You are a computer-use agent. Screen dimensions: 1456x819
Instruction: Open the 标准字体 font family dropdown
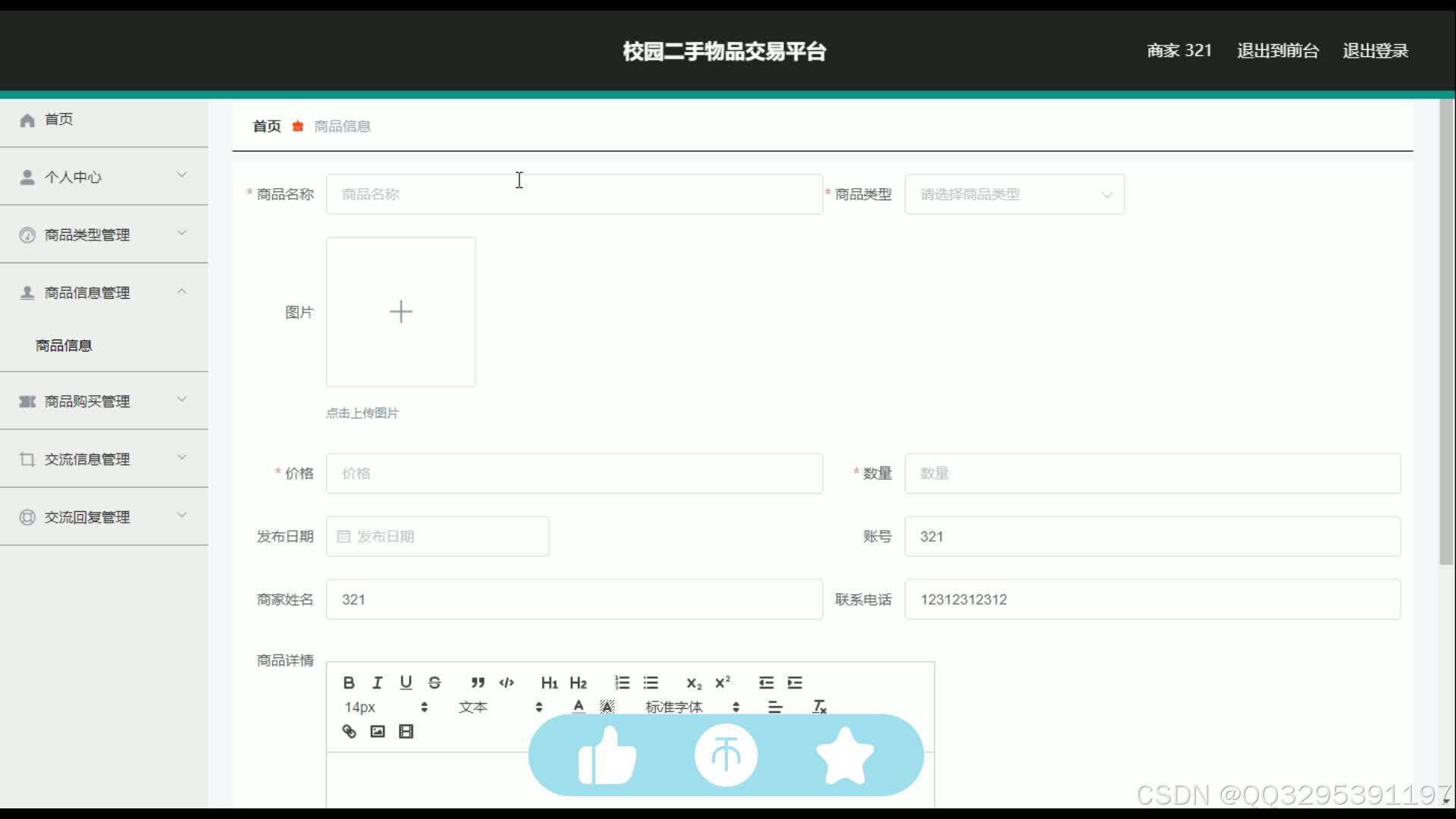pyautogui.click(x=692, y=707)
